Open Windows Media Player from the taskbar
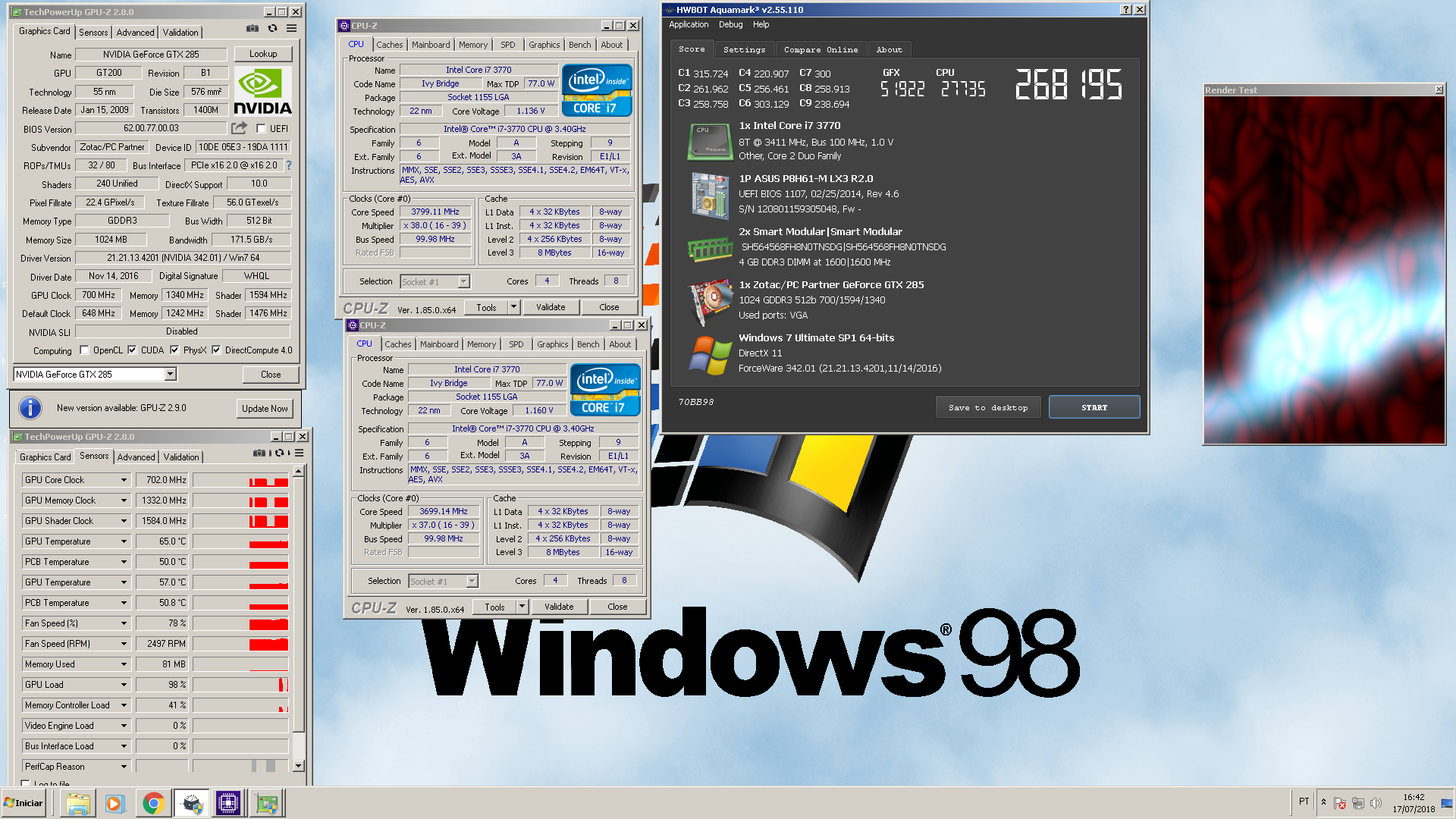1456x819 pixels. [x=115, y=803]
